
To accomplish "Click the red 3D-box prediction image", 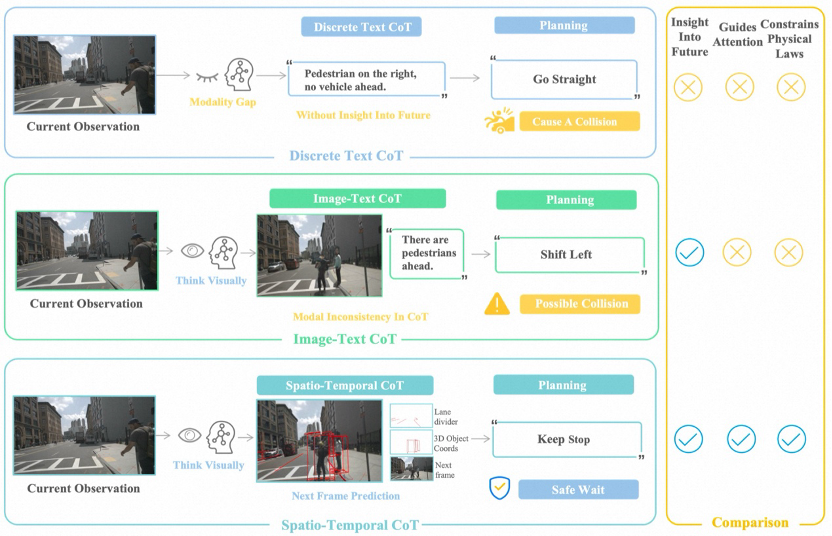I will tap(319, 440).
